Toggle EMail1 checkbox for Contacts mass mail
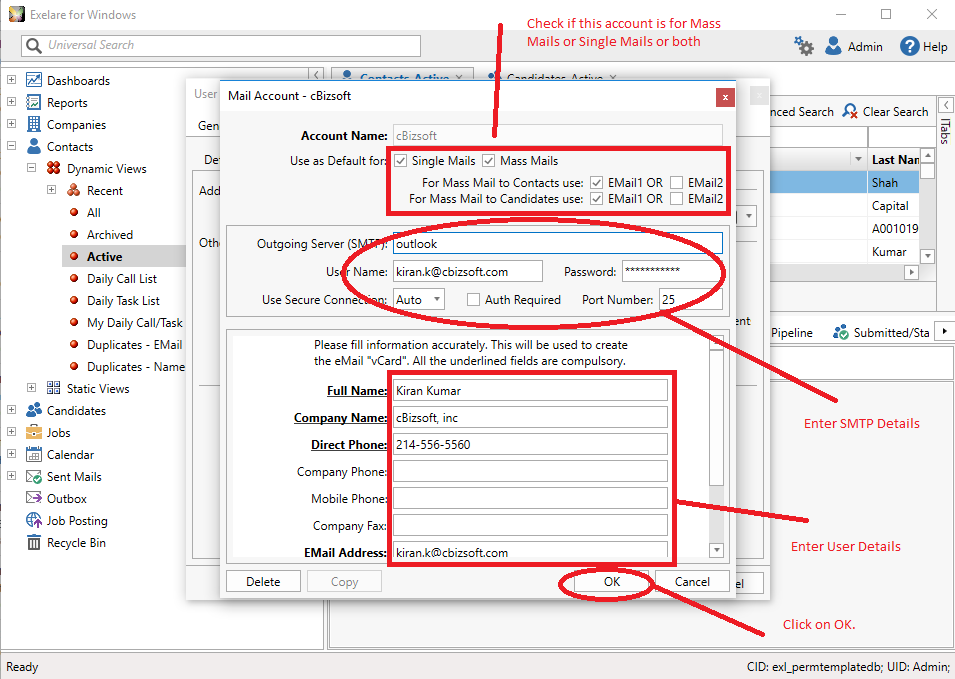Screen dimensions: 955x679 point(597,182)
